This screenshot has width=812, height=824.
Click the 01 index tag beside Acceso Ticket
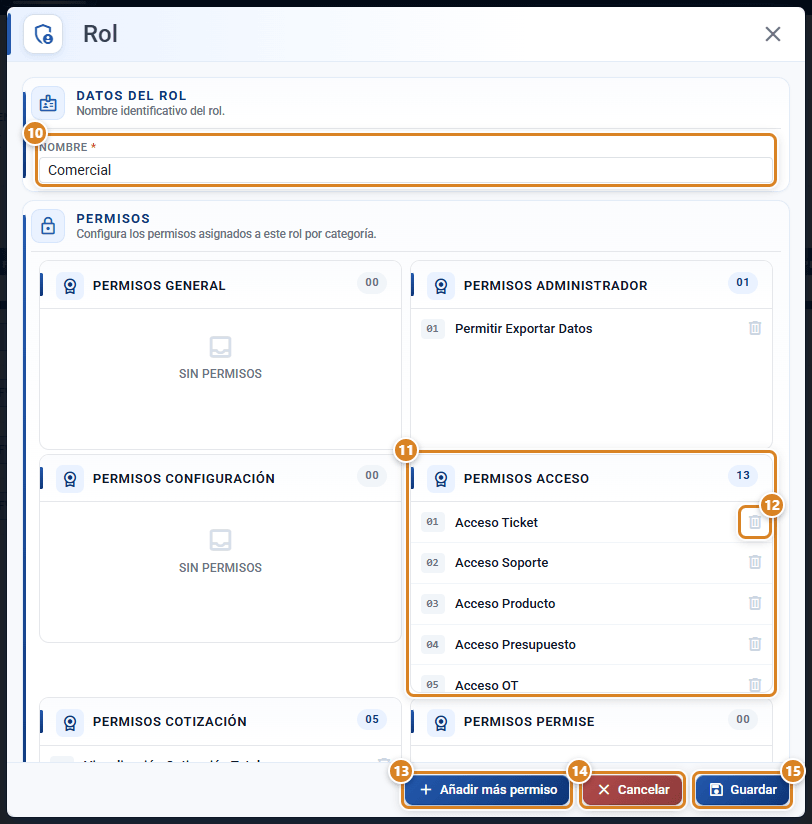tap(433, 522)
